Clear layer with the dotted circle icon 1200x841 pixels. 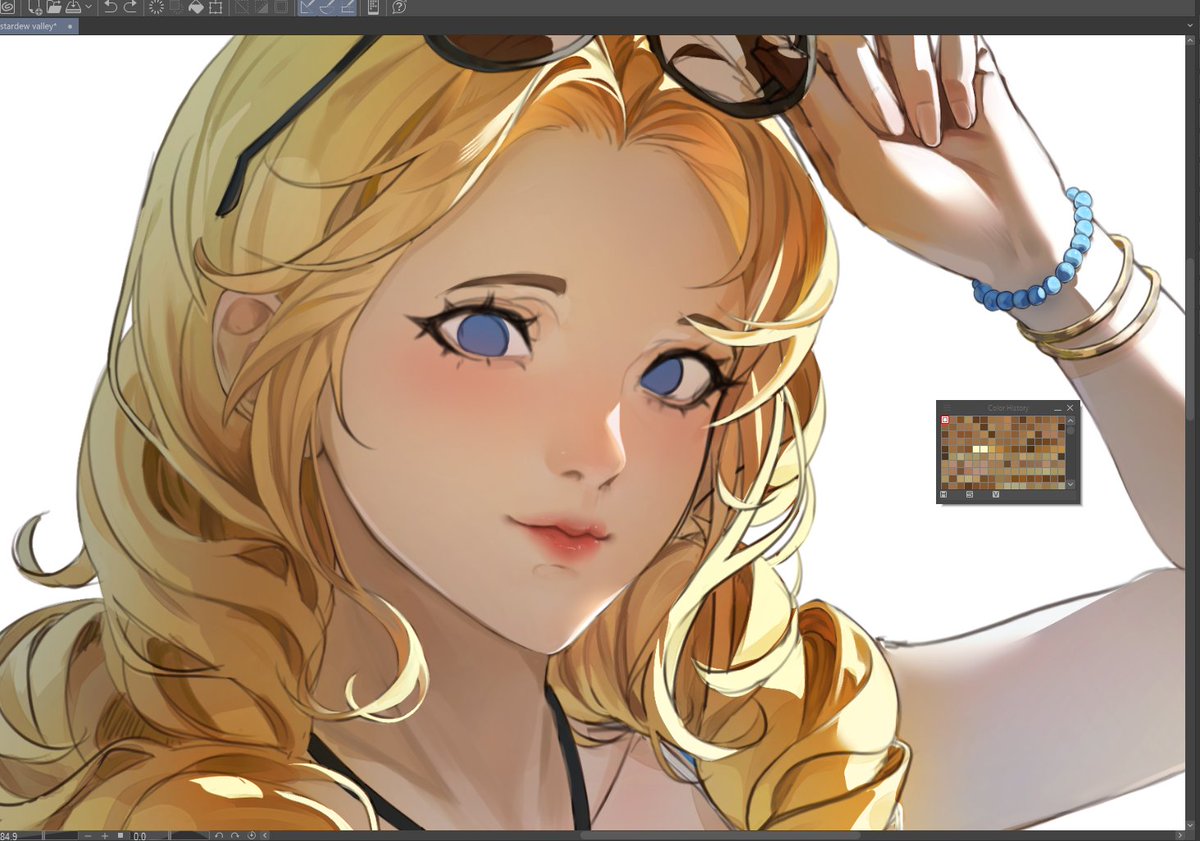156,7
